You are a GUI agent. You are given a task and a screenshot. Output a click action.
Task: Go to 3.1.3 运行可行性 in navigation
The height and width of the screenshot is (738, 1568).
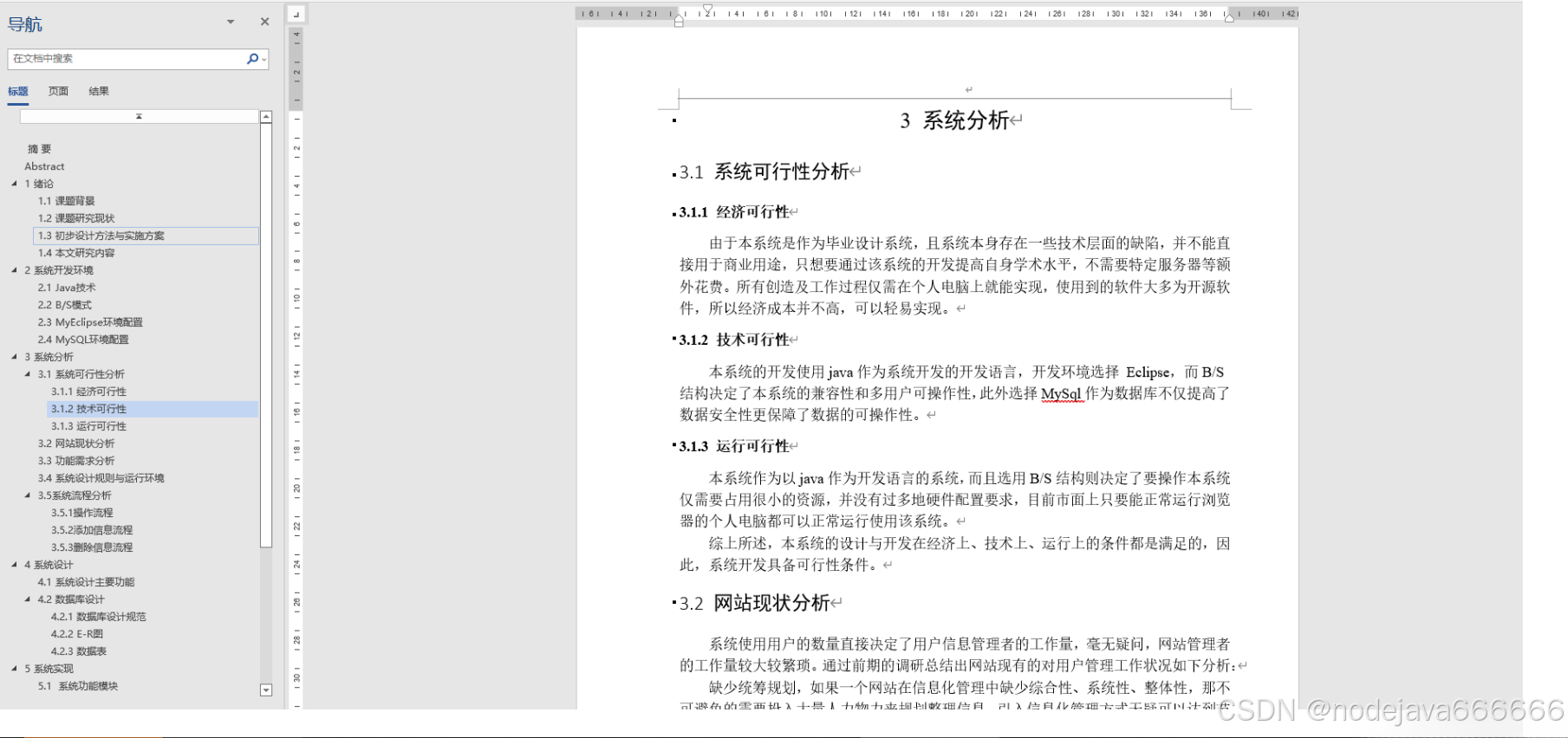88,426
